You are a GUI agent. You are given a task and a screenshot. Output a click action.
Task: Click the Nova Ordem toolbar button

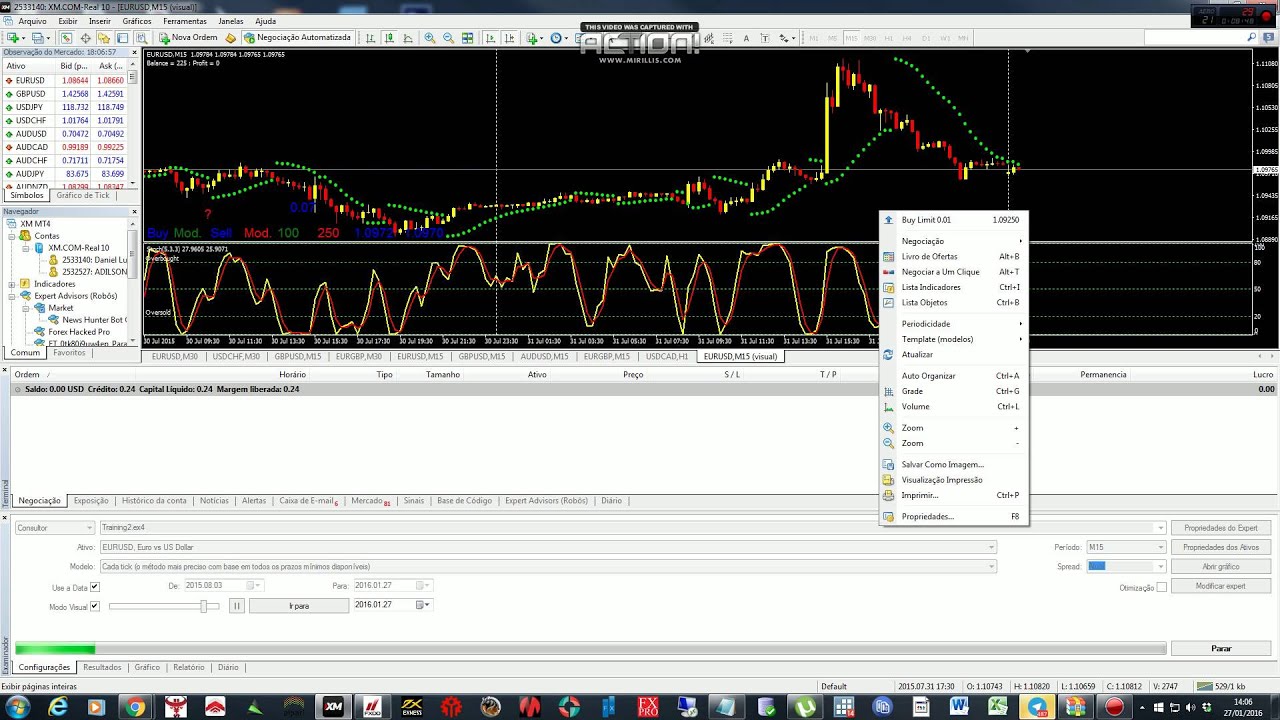187,38
